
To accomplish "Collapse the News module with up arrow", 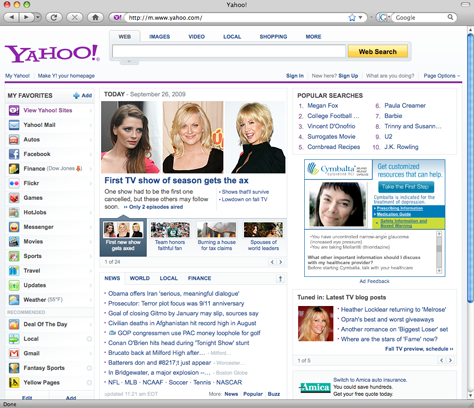I will 280,278.
